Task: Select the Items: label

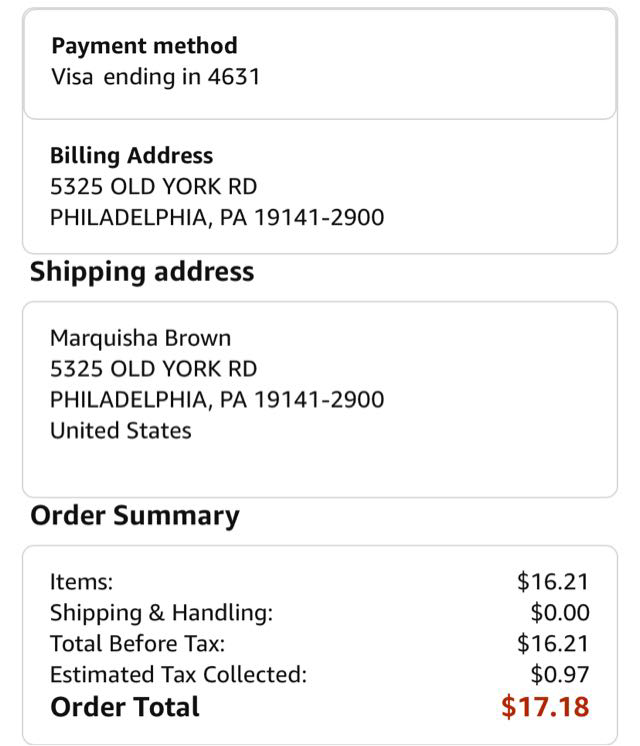Action: (81, 582)
